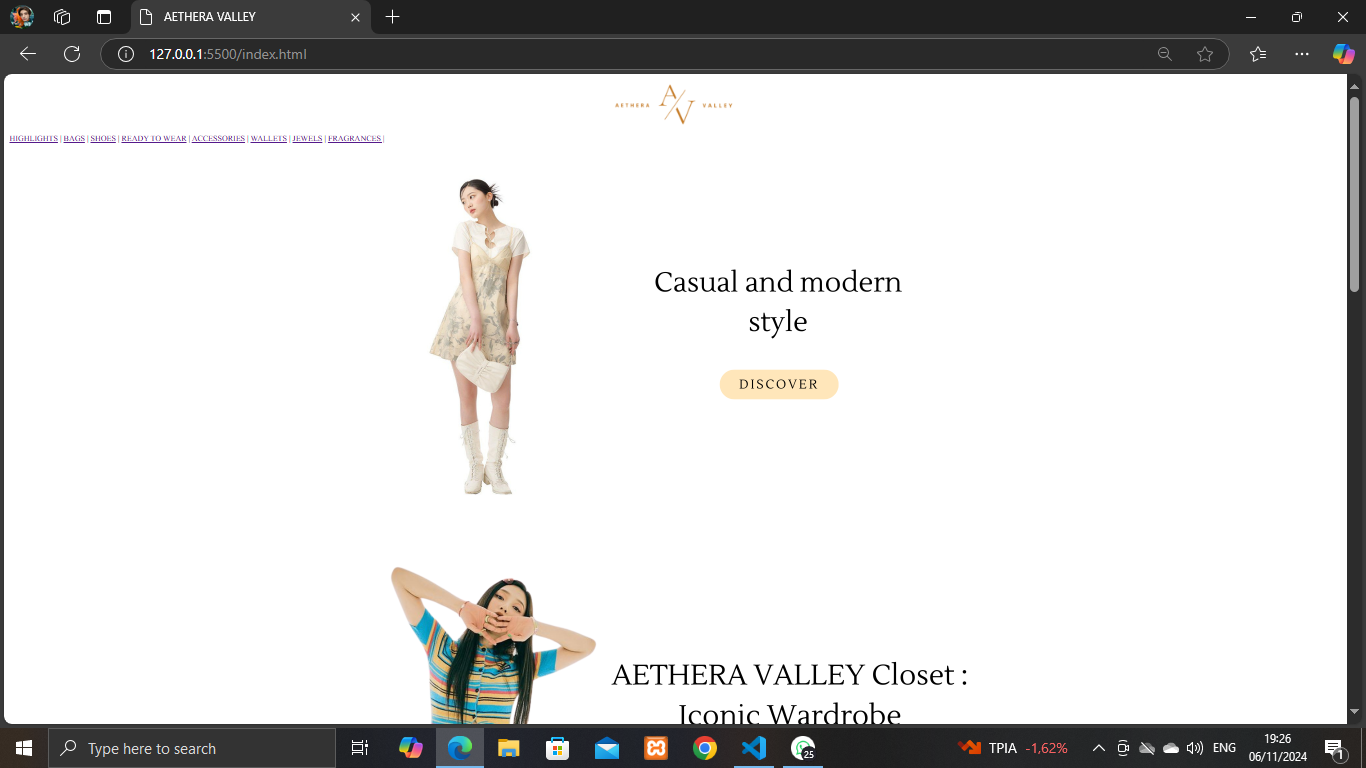Open the Copilot icon in Edge toolbar
This screenshot has width=1366, height=768.
pyautogui.click(x=1343, y=54)
